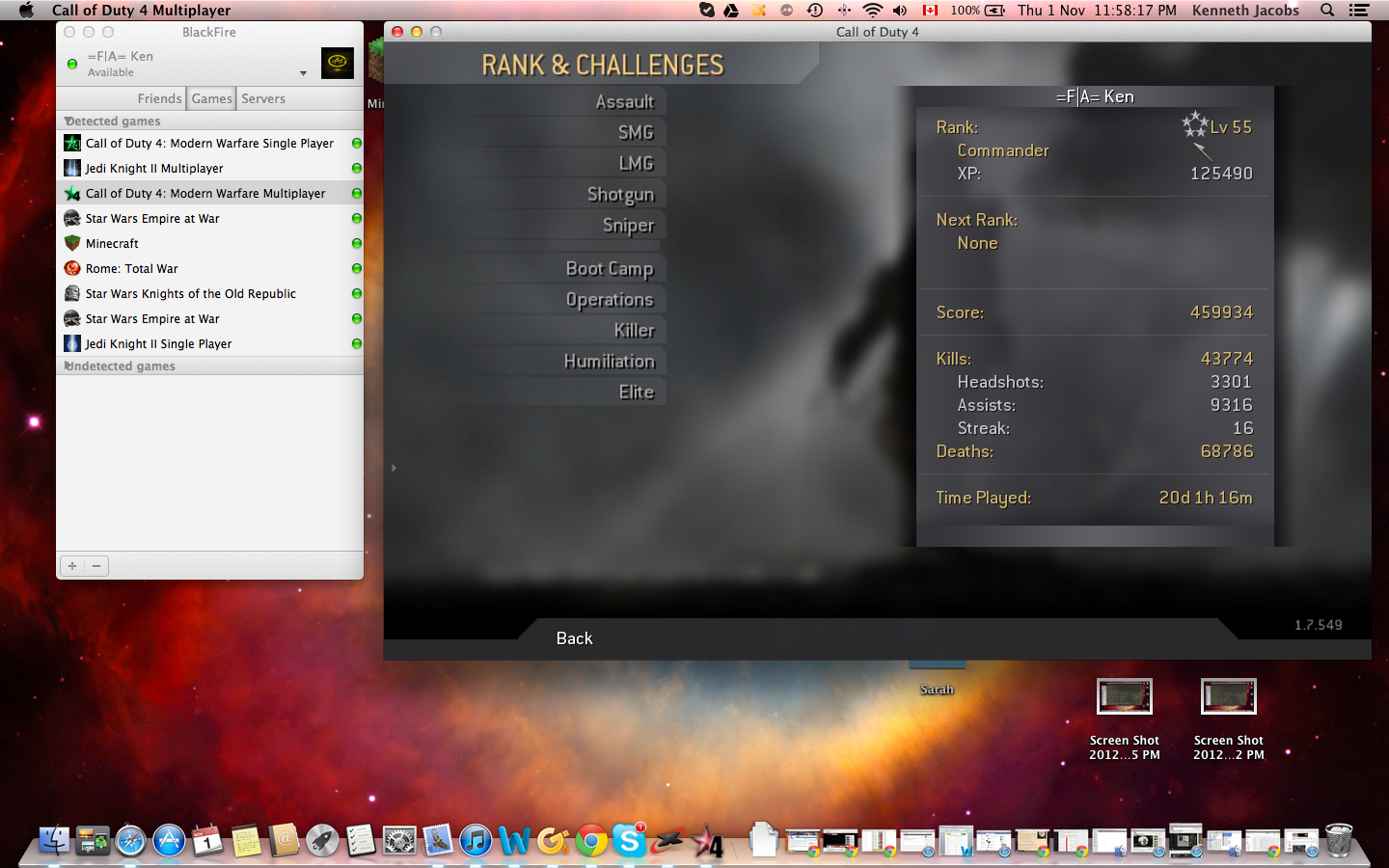Expand the Undetected games section
The height and width of the screenshot is (868, 1389).
coord(67,366)
